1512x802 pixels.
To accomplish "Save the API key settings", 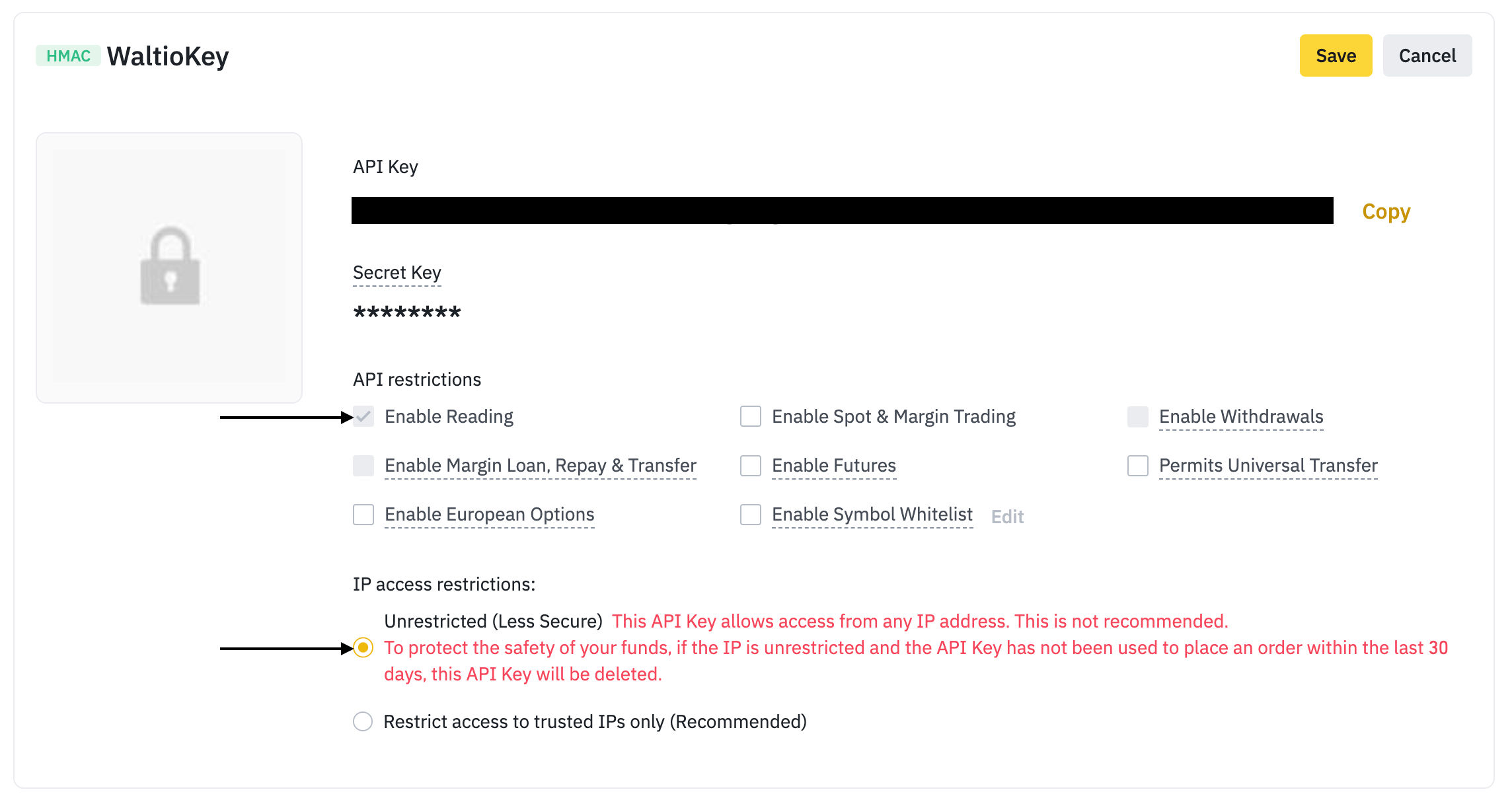I will 1336,56.
